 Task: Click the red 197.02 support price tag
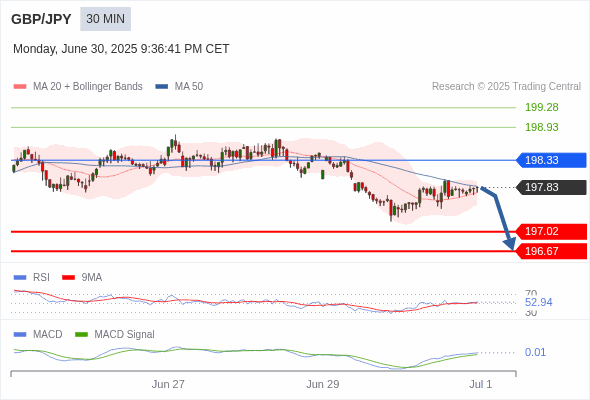[551, 231]
